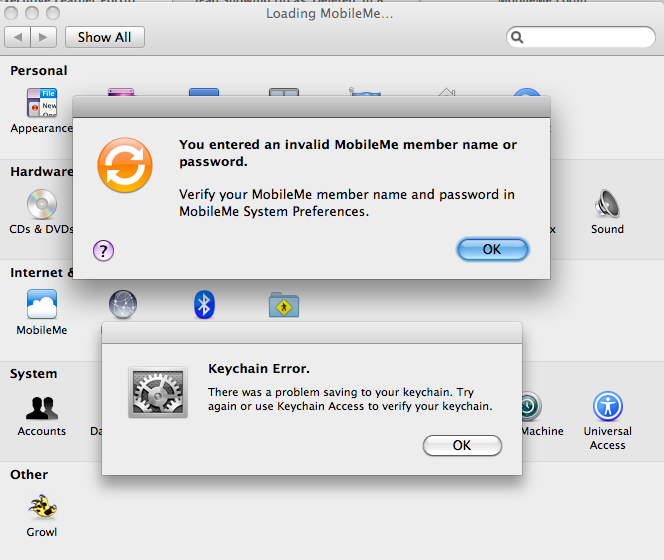Image resolution: width=664 pixels, height=560 pixels.
Task: Click the magnifying glass in the search field
Action: 517,37
